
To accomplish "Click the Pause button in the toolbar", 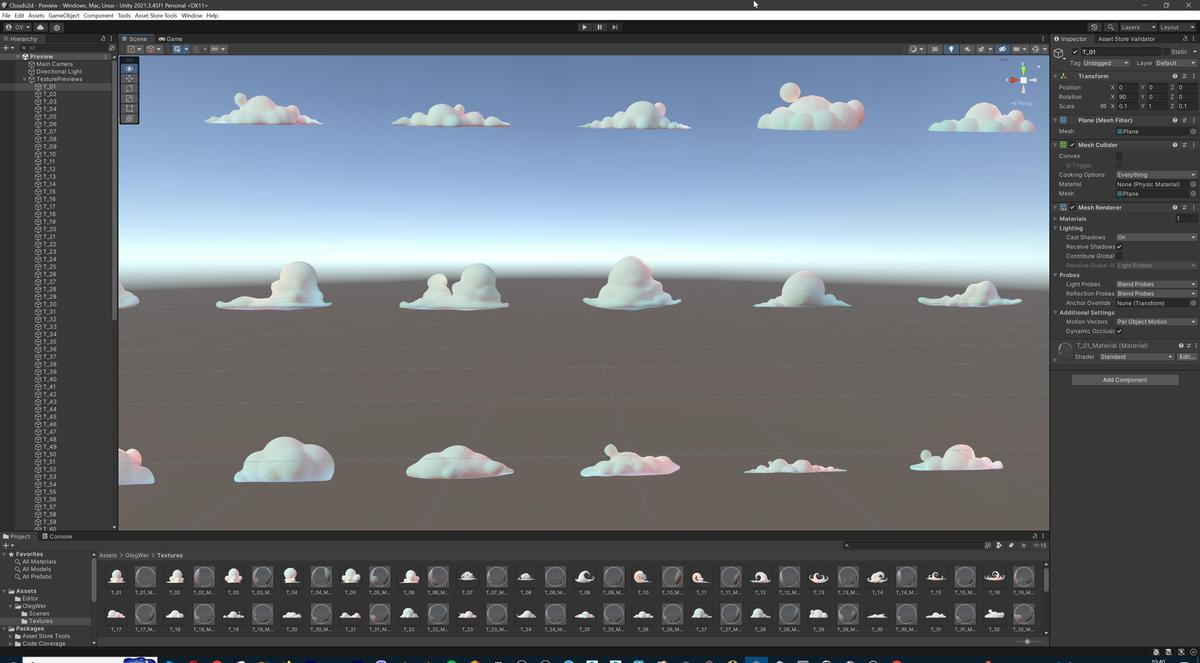I will tap(599, 27).
